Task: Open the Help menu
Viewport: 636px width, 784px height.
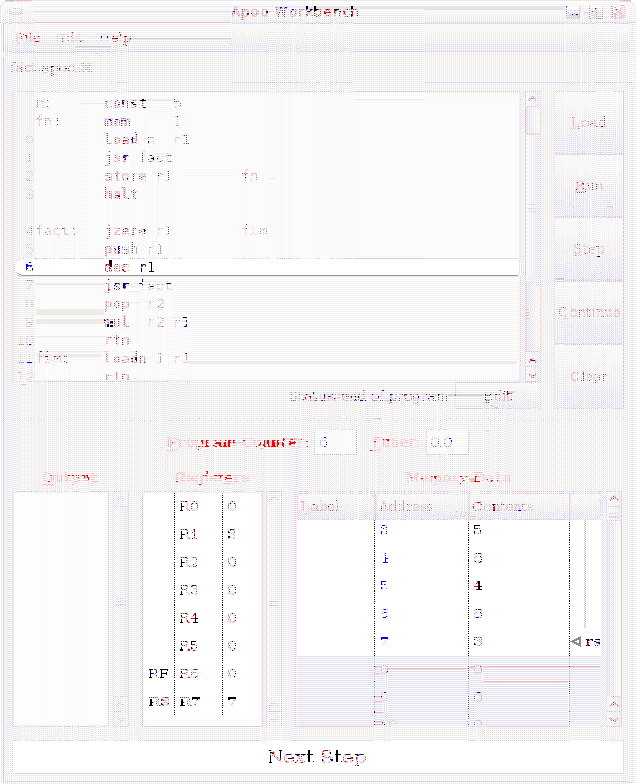Action: click(116, 38)
